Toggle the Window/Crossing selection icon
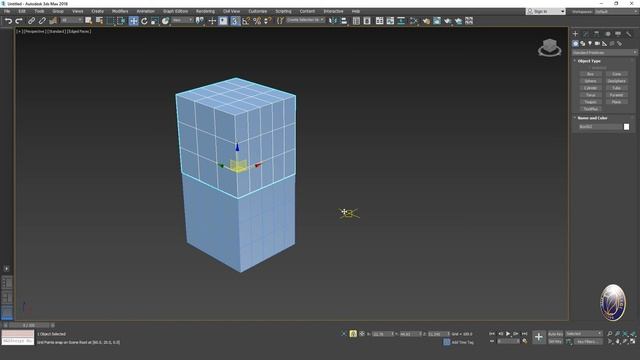This screenshot has width=640, height=360. coord(121,21)
